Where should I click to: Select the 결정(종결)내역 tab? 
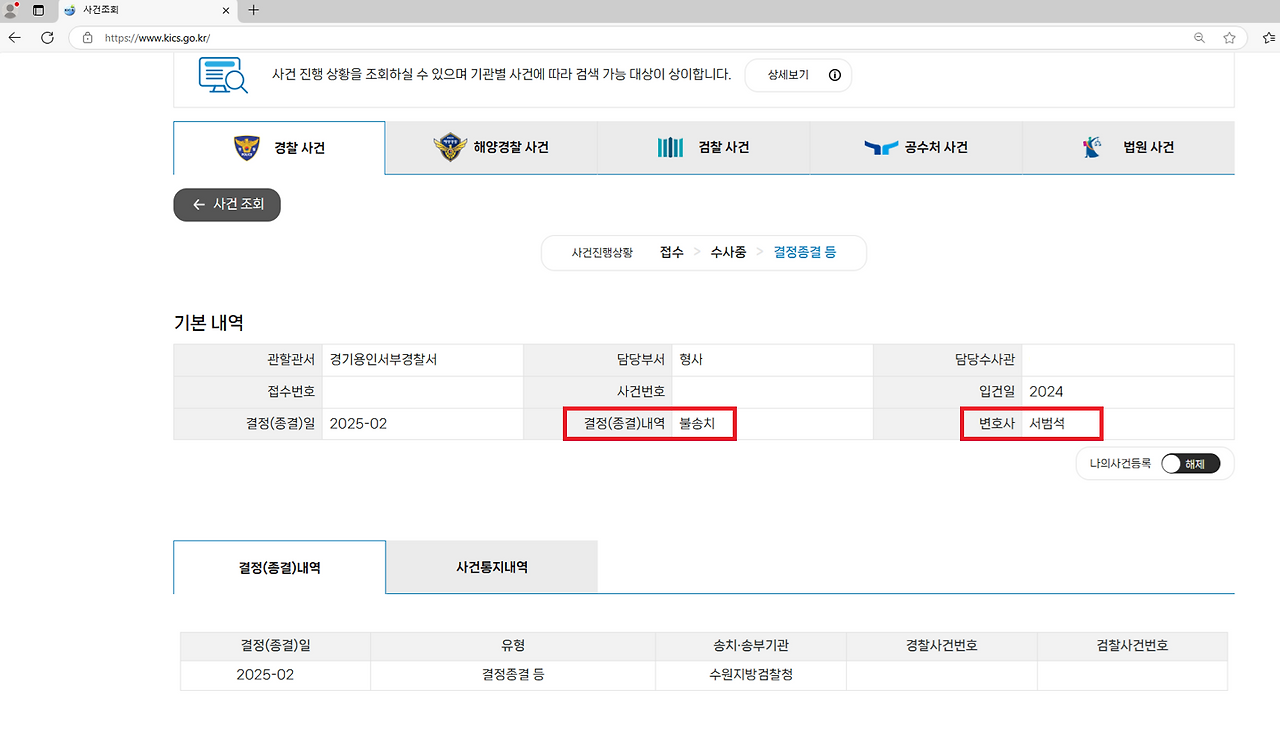(x=279, y=567)
